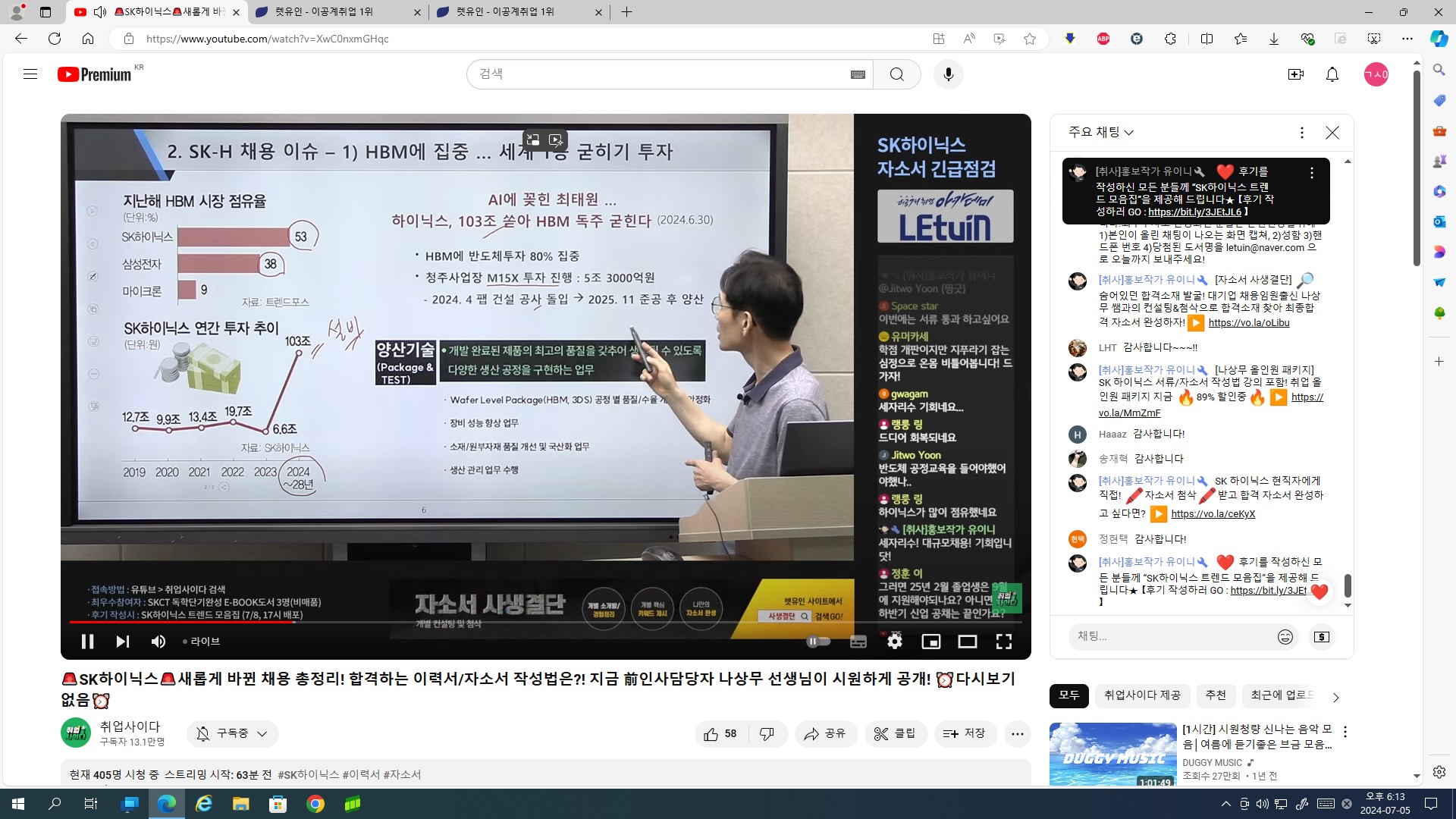Select the 추천 filter chip
This screenshot has height=819, width=1456.
1216,695
